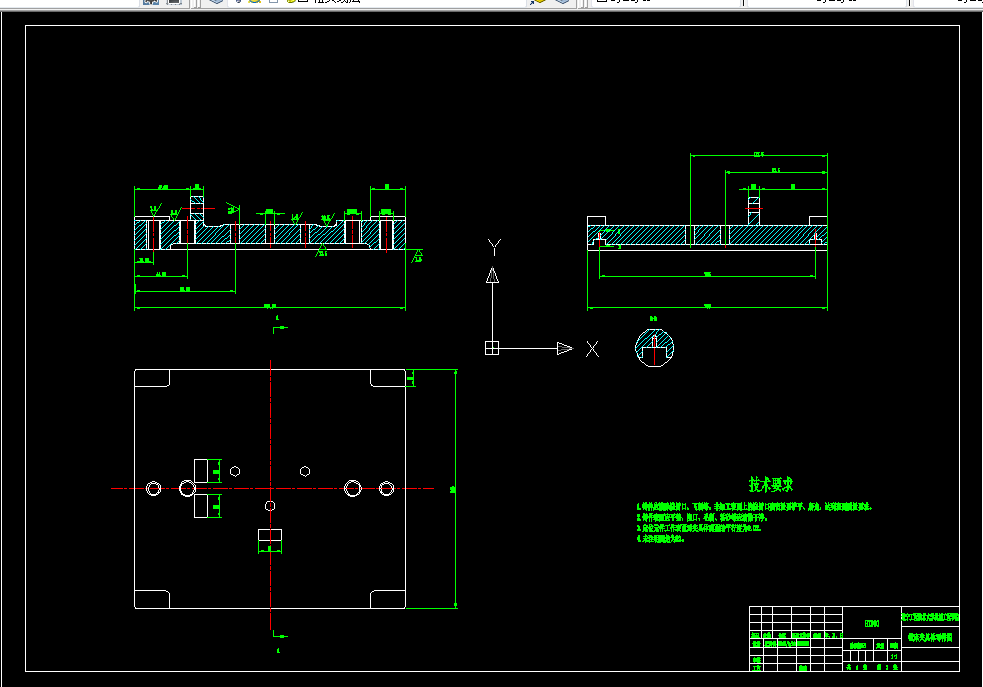Select the hatched right section view
Image resolution: width=983 pixels, height=687 pixels.
(x=707, y=232)
